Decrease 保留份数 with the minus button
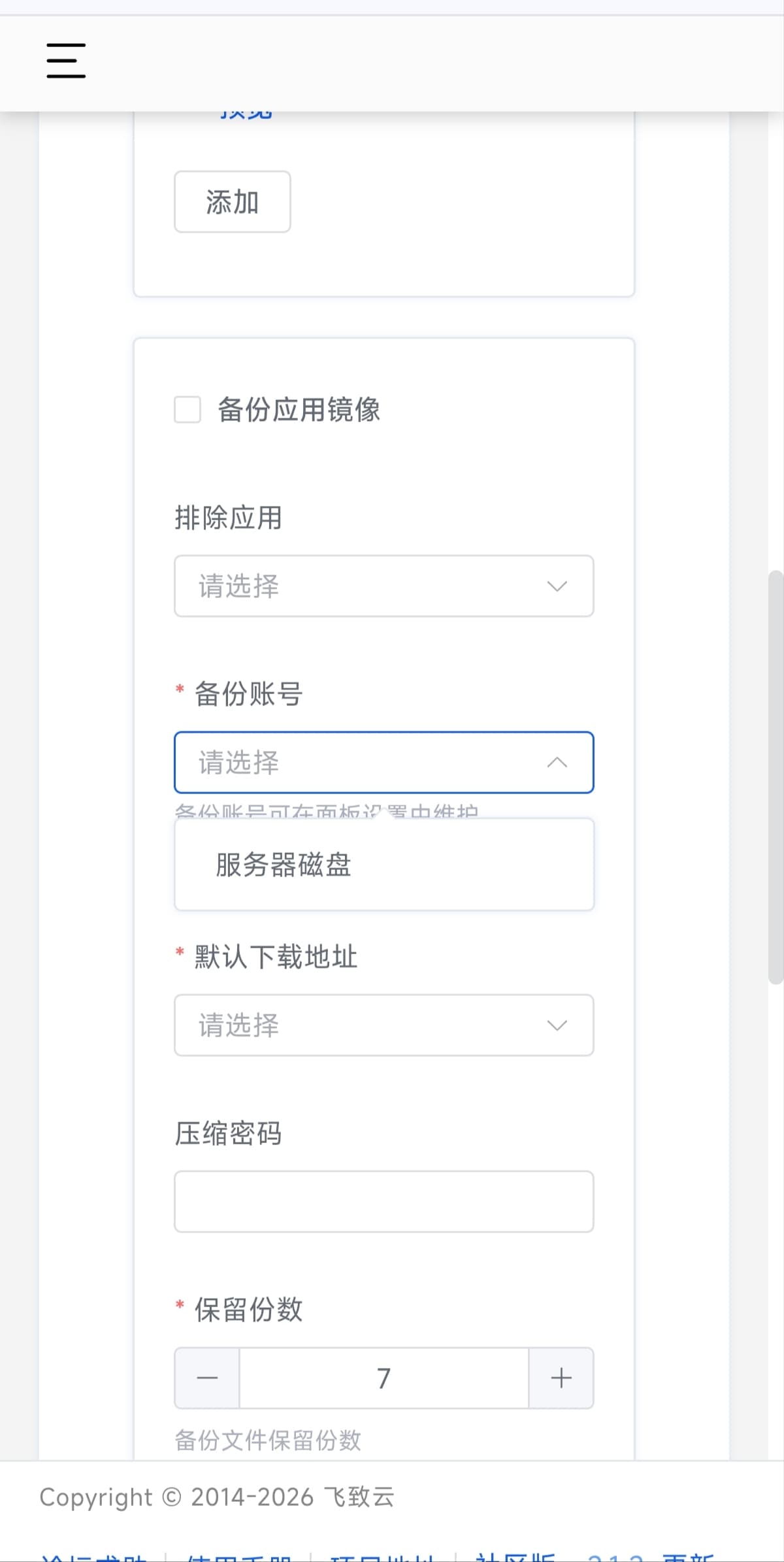The height and width of the screenshot is (1562, 784). click(x=207, y=1378)
